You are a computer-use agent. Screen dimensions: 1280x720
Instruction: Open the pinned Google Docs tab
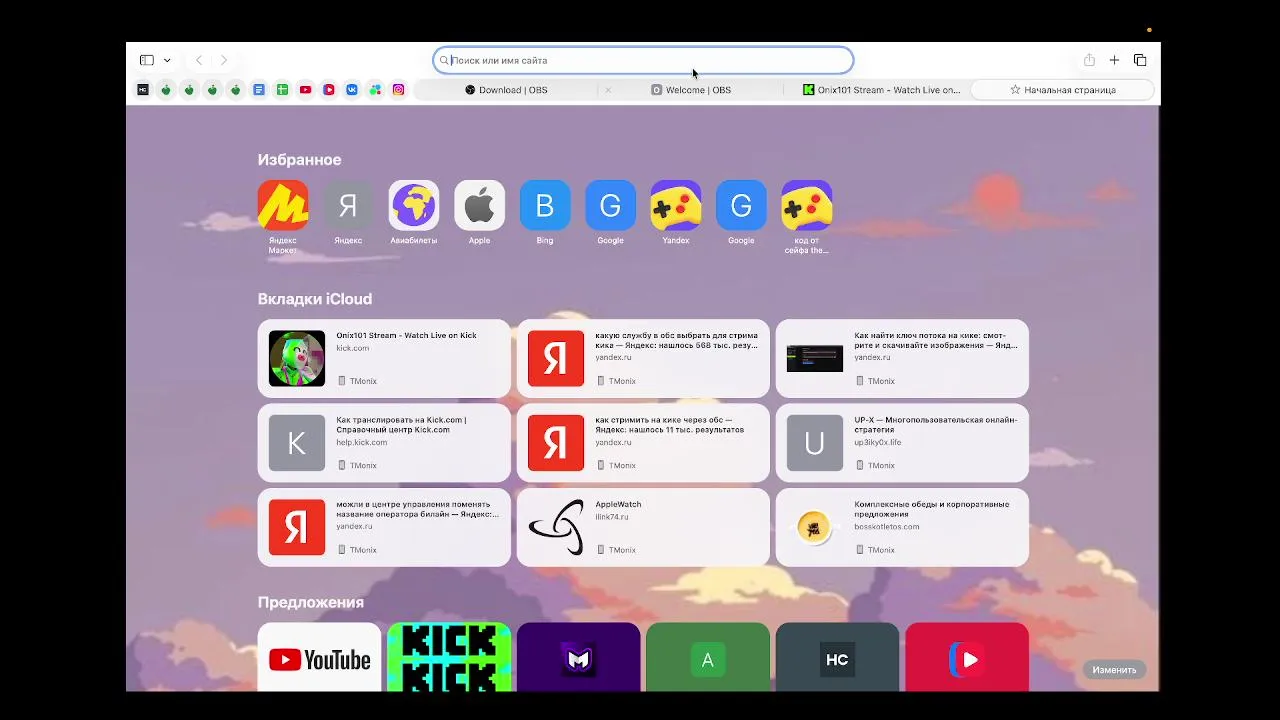tap(259, 90)
